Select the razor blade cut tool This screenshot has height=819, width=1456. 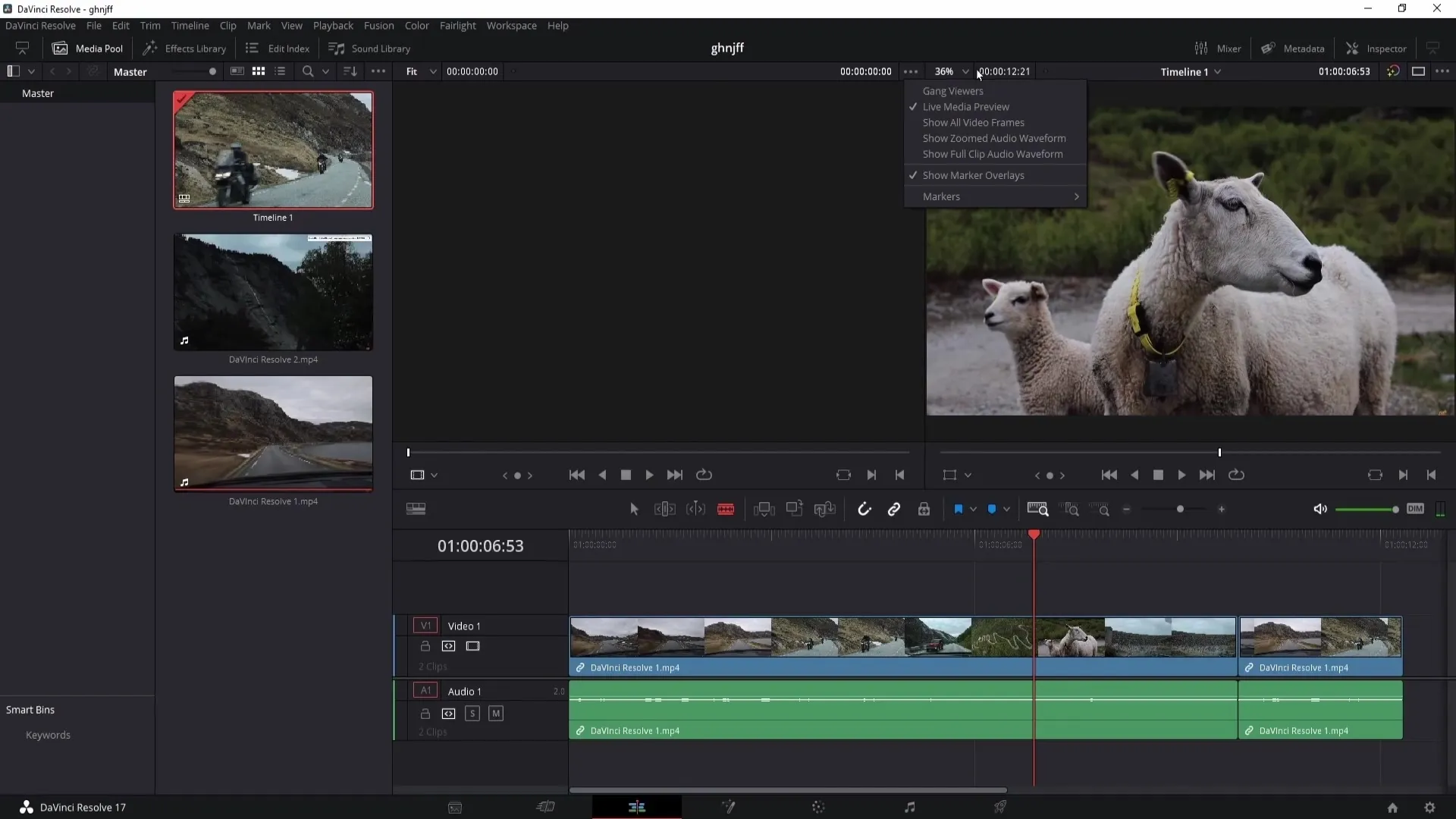coord(727,510)
